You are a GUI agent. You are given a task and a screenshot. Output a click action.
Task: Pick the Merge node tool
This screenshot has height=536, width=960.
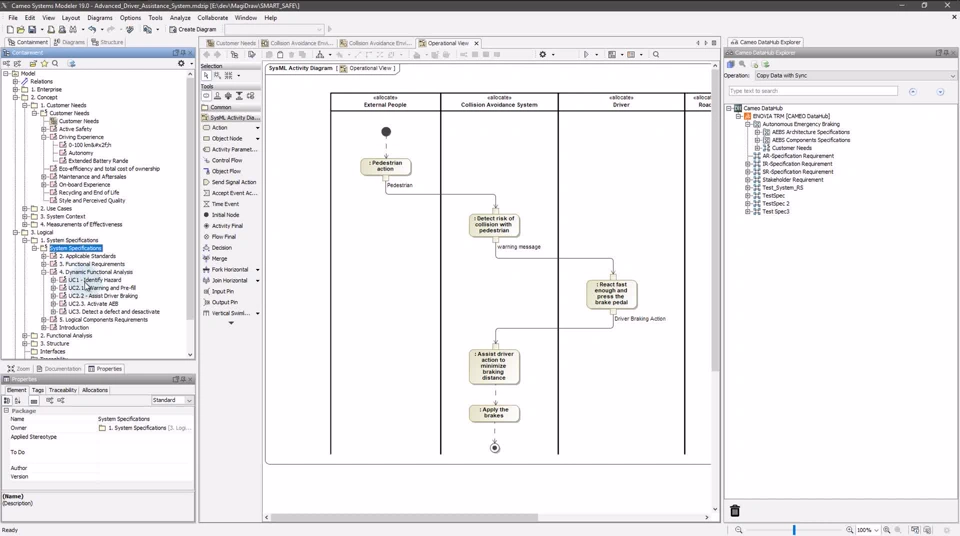[x=219, y=259]
